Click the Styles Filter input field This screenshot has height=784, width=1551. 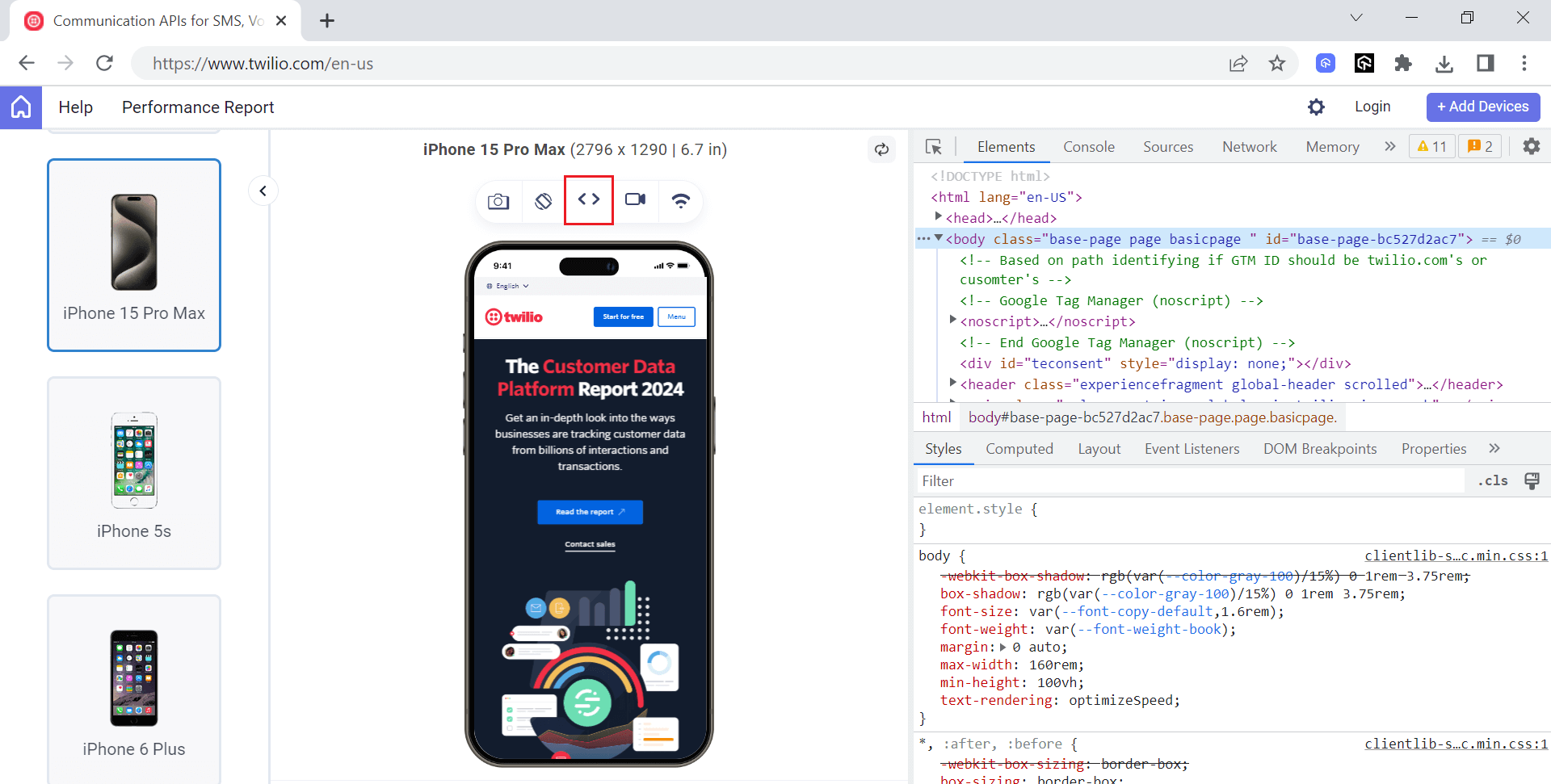coord(1191,480)
